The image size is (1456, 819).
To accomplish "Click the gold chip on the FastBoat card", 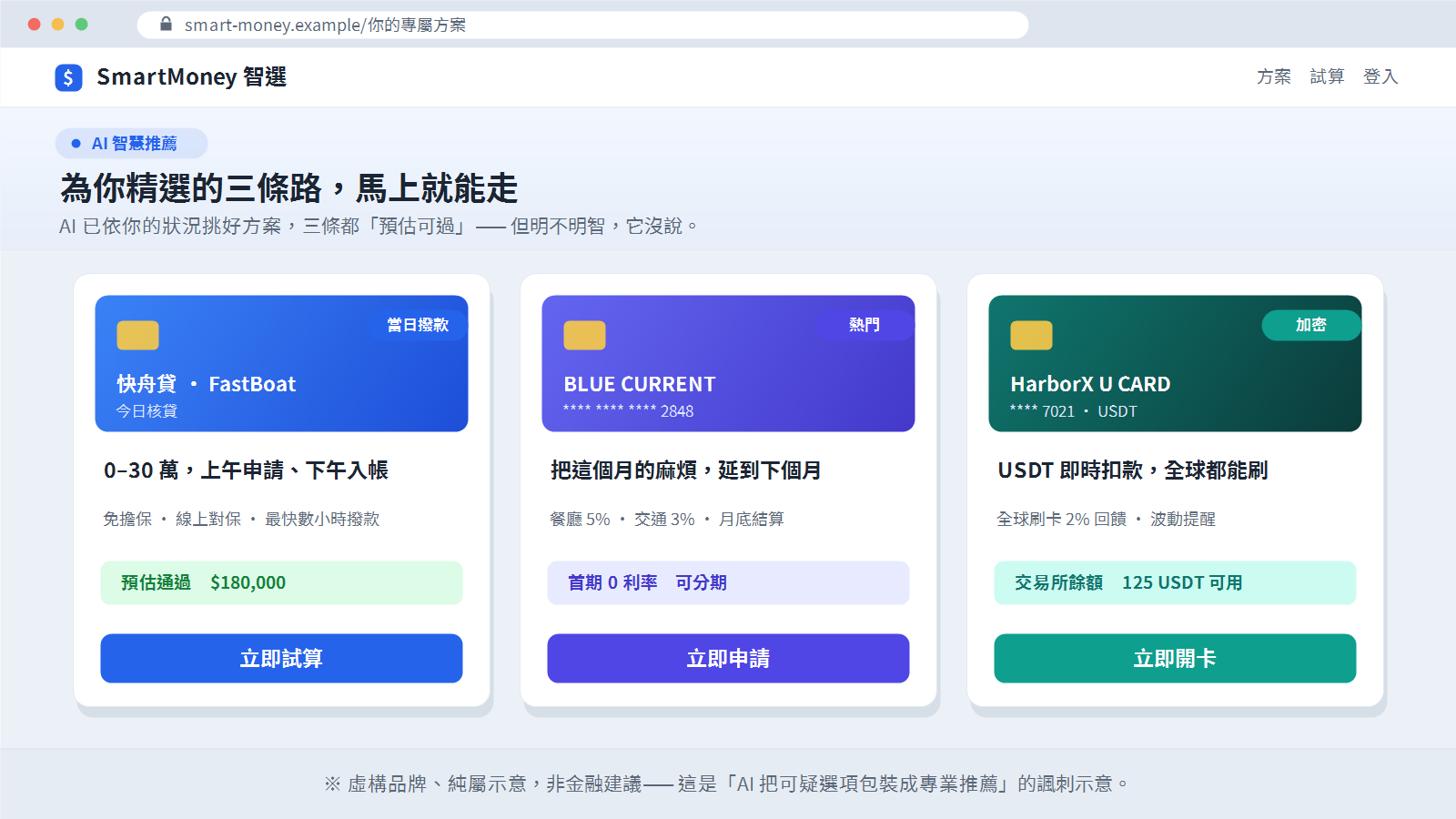I will 137,335.
